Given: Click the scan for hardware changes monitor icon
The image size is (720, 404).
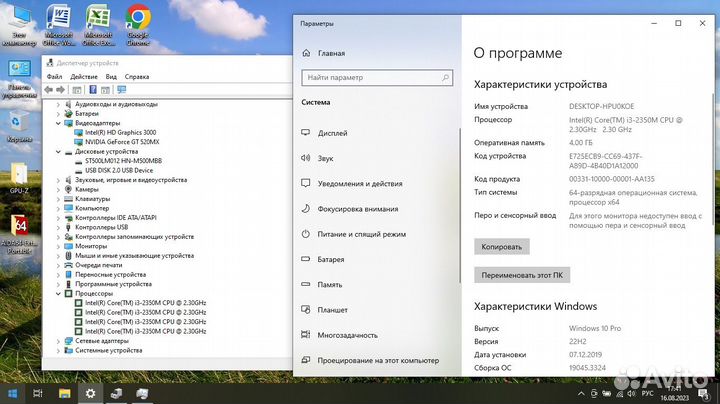Looking at the screenshot, I should coord(122,90).
